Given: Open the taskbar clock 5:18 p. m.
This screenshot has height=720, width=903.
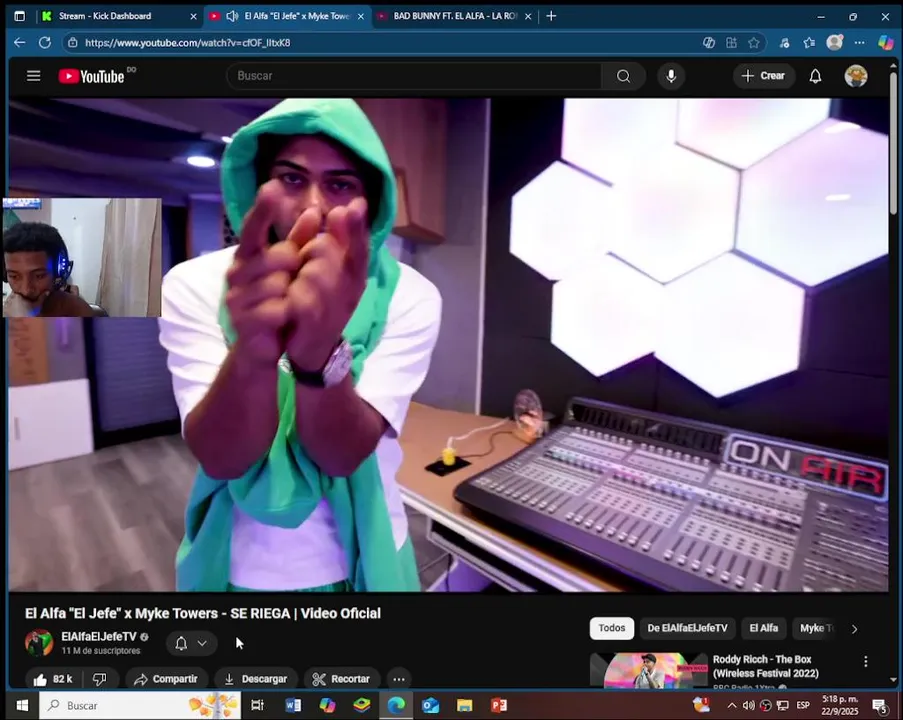Looking at the screenshot, I should (840, 705).
